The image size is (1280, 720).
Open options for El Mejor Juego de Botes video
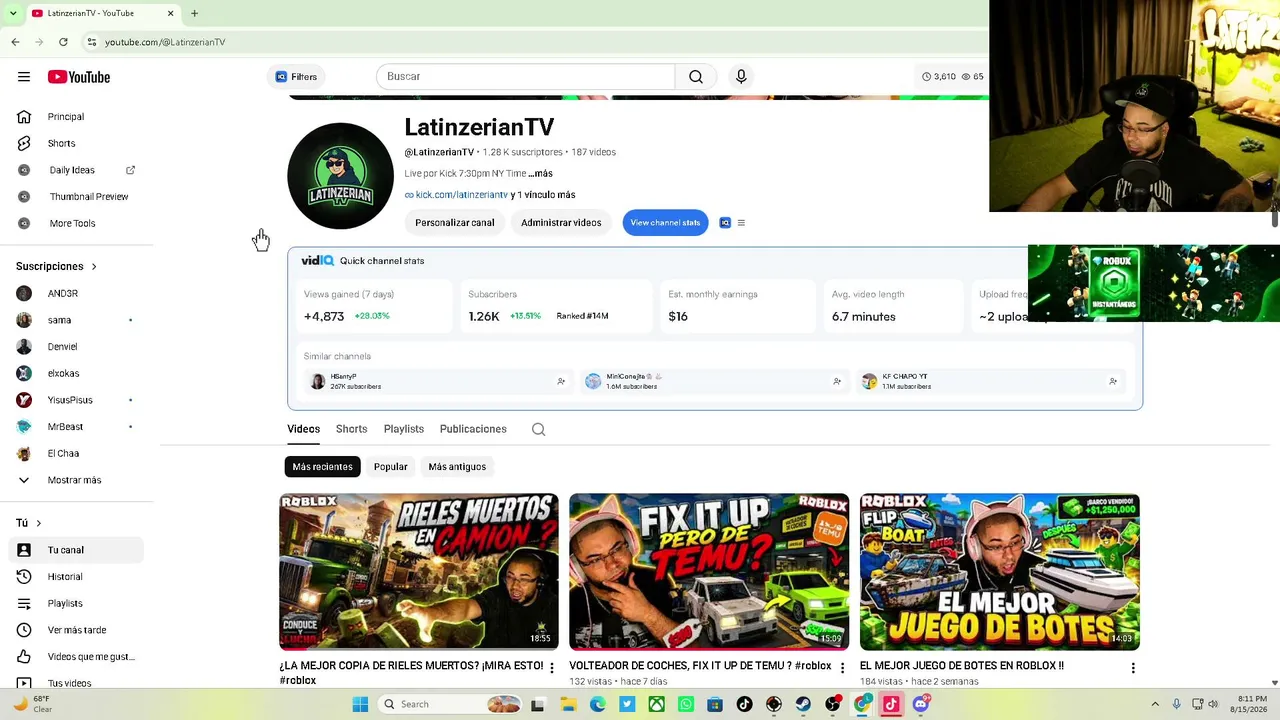coord(1133,667)
